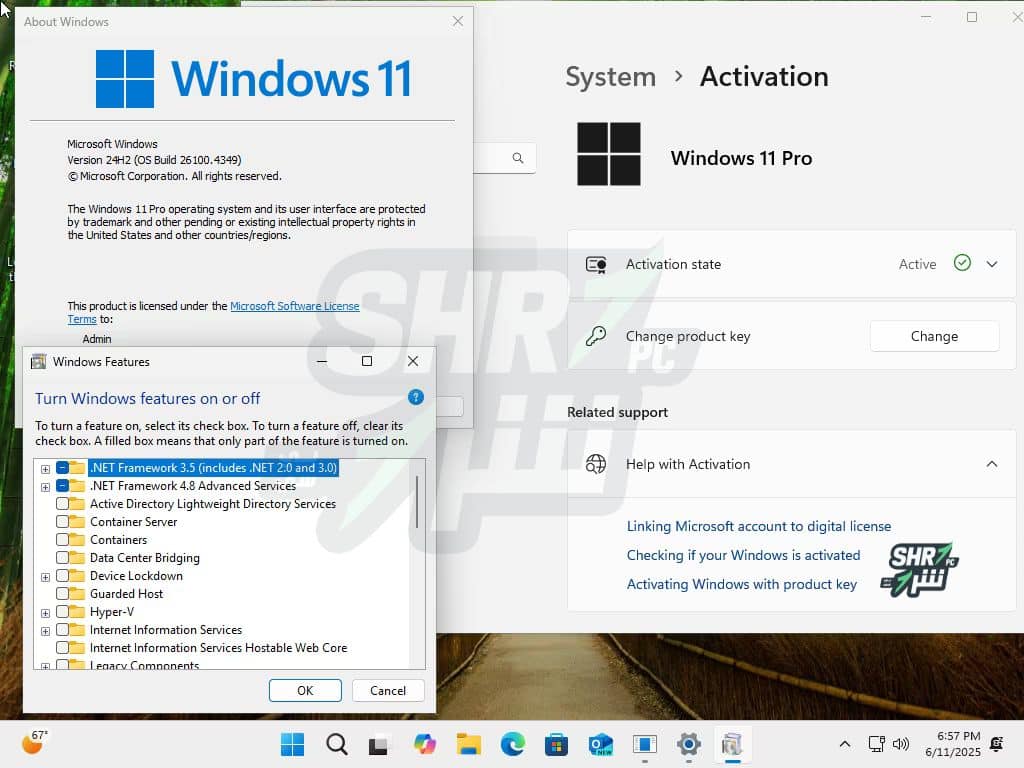The image size is (1024, 768).
Task: Select the Windows Features taskbar icon
Action: (x=732, y=744)
